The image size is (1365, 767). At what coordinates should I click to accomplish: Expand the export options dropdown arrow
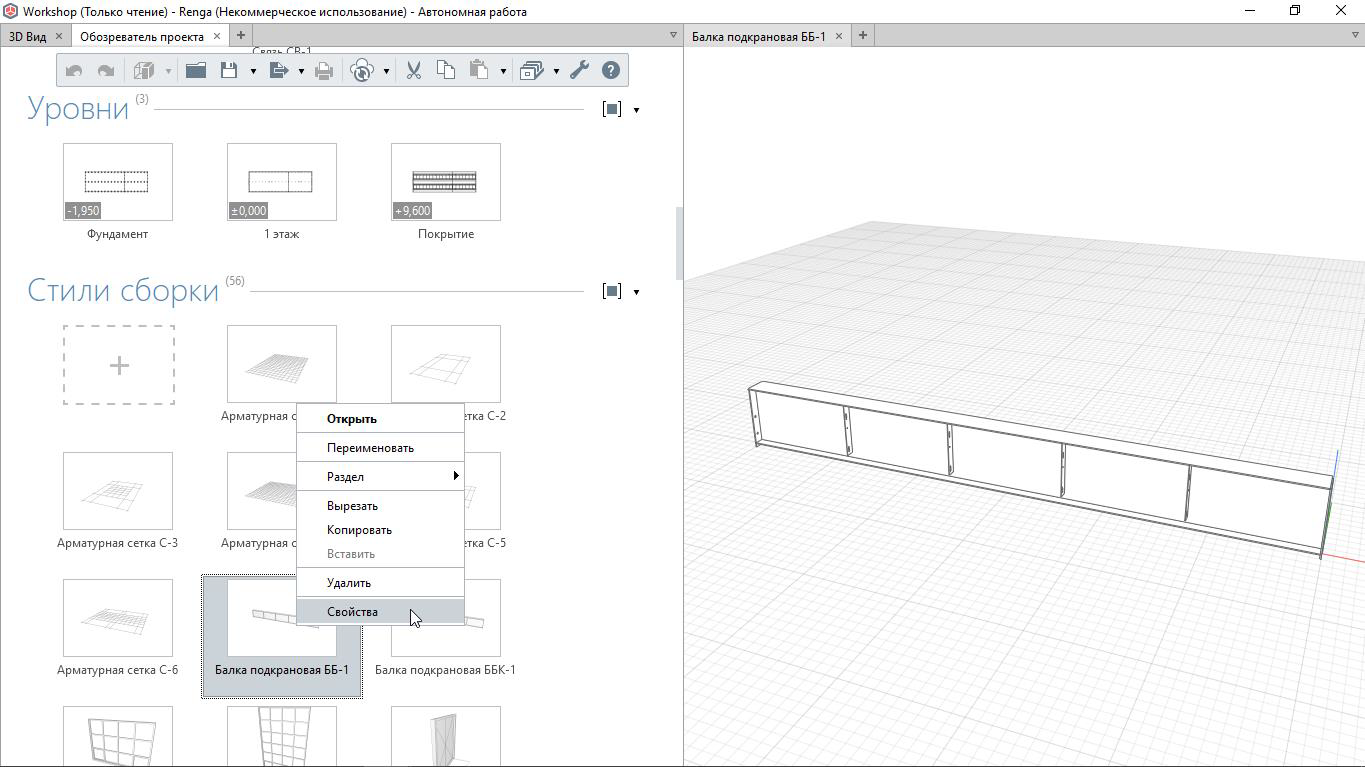pyautogui.click(x=301, y=71)
